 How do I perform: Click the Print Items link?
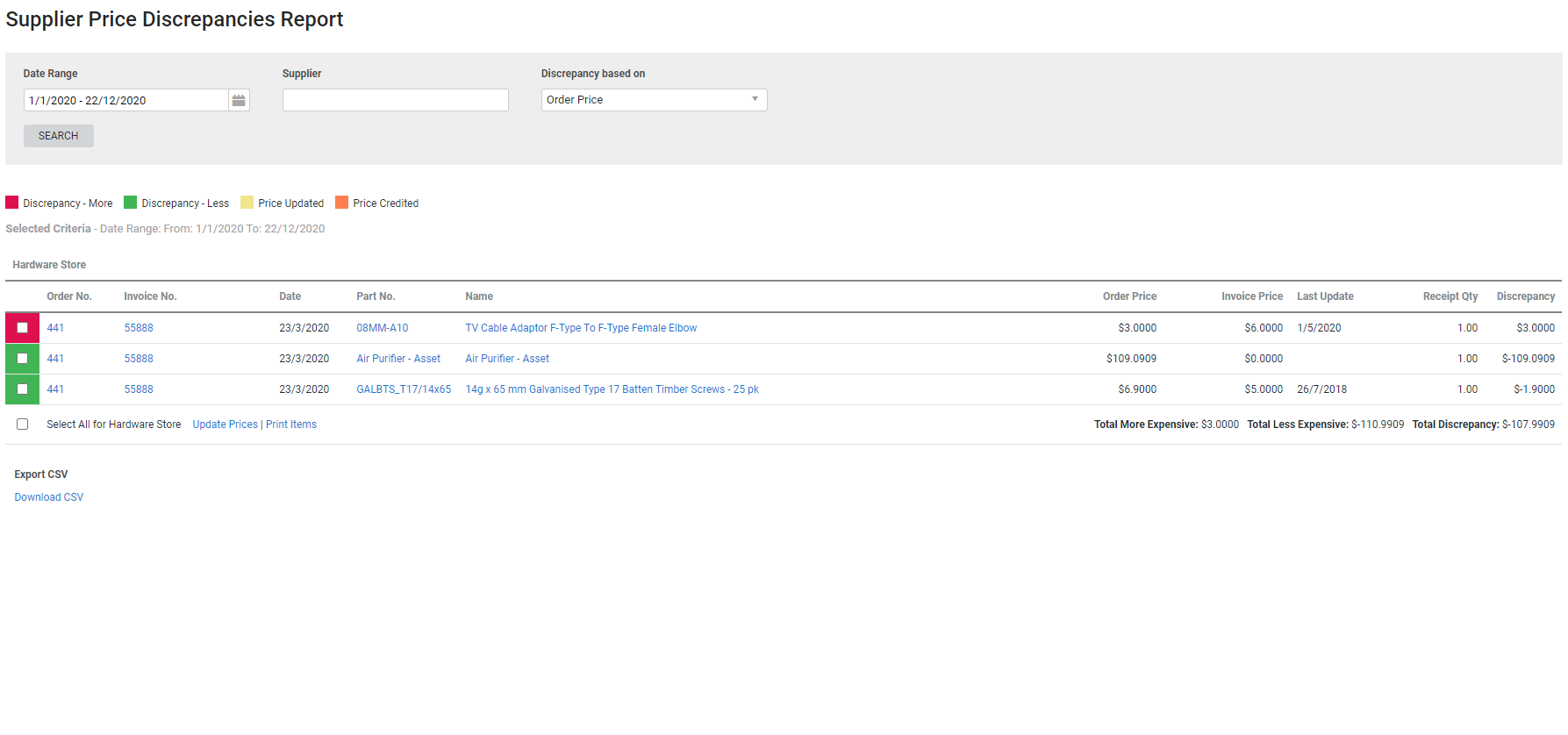pos(291,425)
